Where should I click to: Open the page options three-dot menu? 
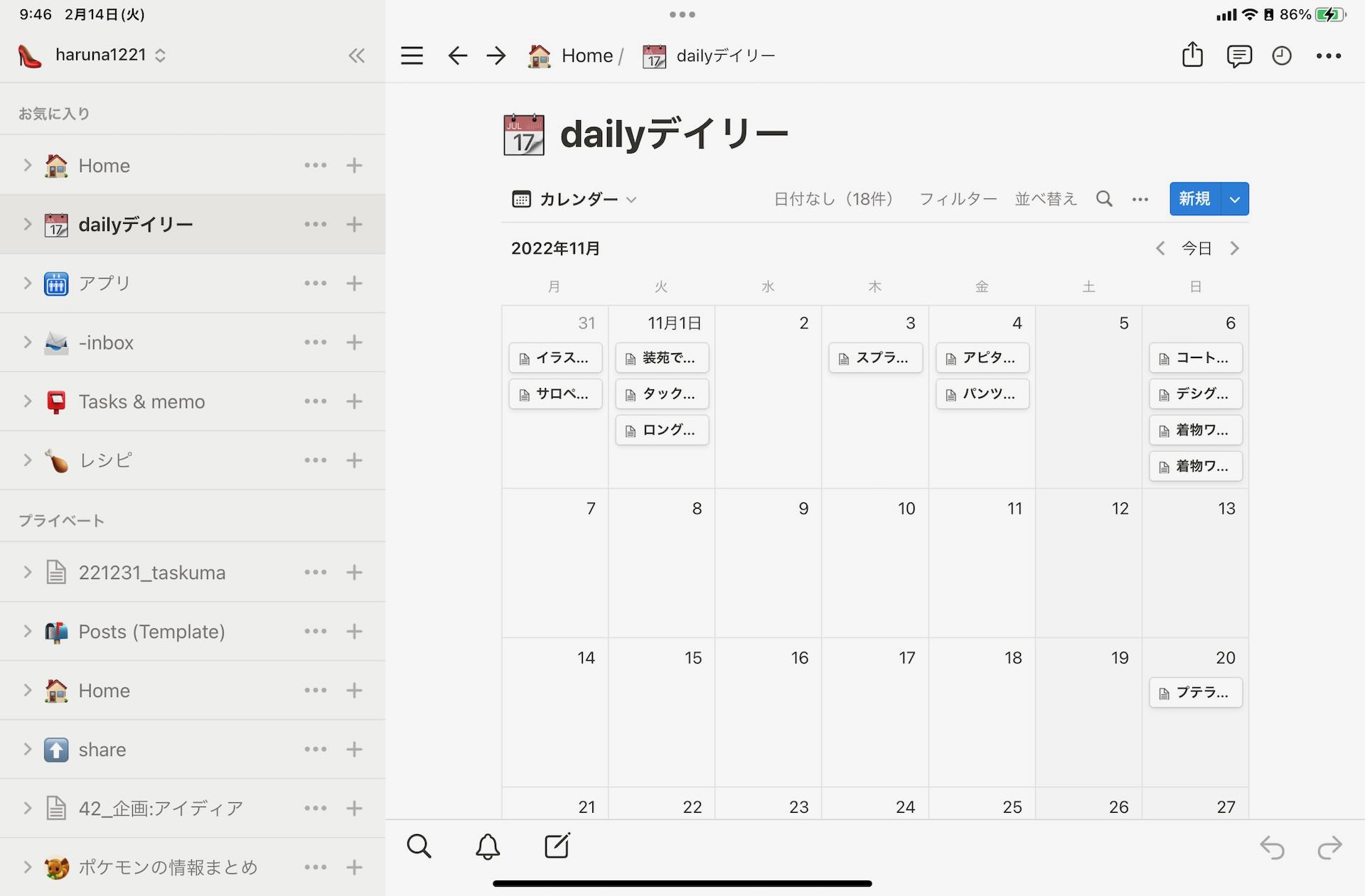(x=1328, y=55)
